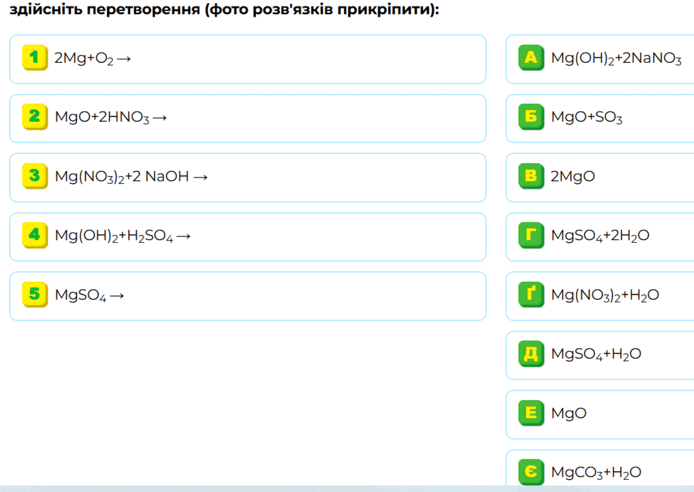
Task: Click the yellow number 4 badge
Action: point(35,235)
